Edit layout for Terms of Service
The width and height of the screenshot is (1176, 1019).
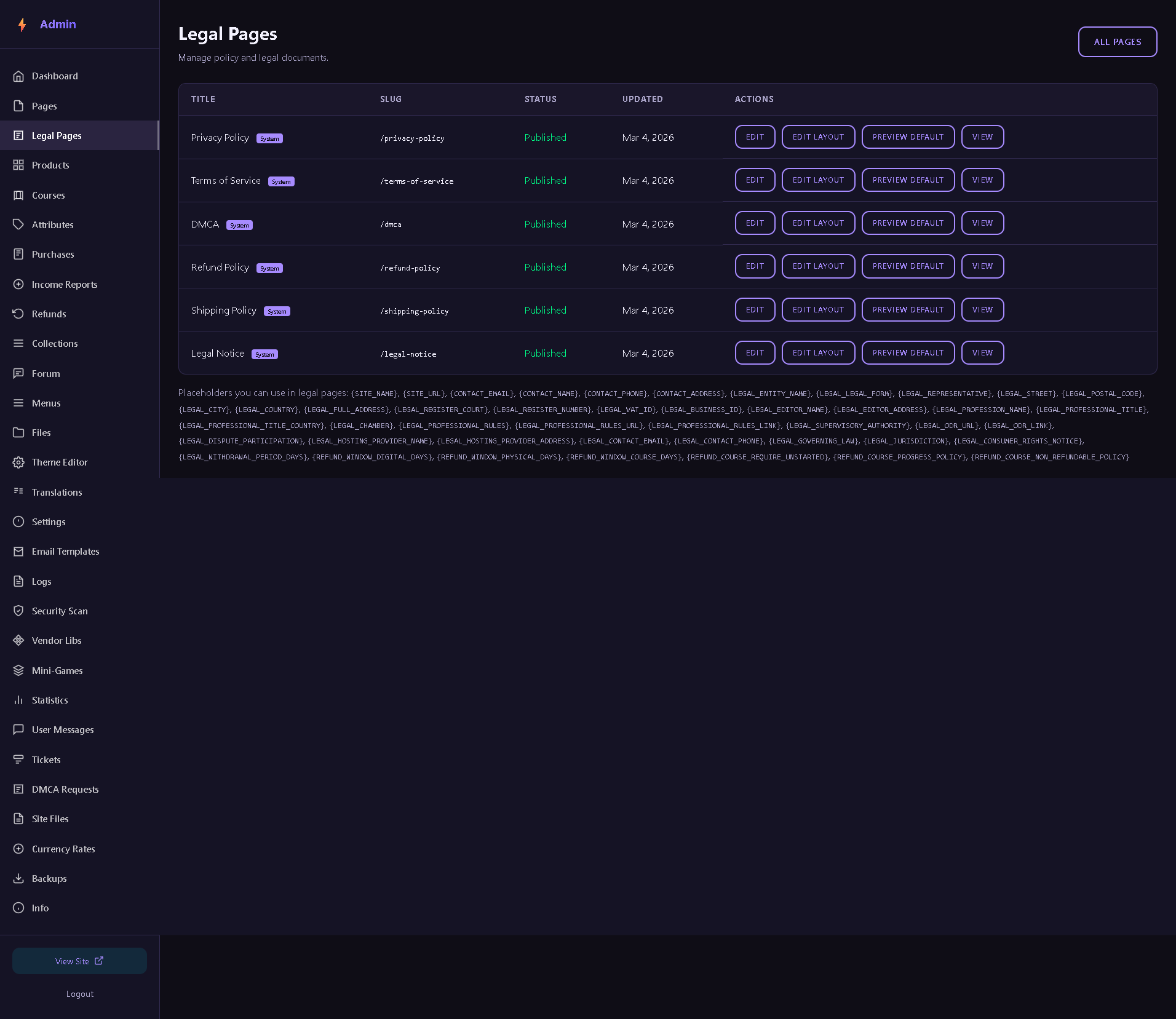coord(818,180)
